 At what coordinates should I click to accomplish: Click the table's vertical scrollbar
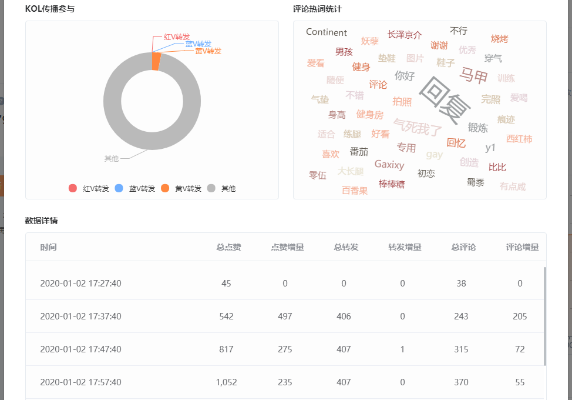coord(545,316)
